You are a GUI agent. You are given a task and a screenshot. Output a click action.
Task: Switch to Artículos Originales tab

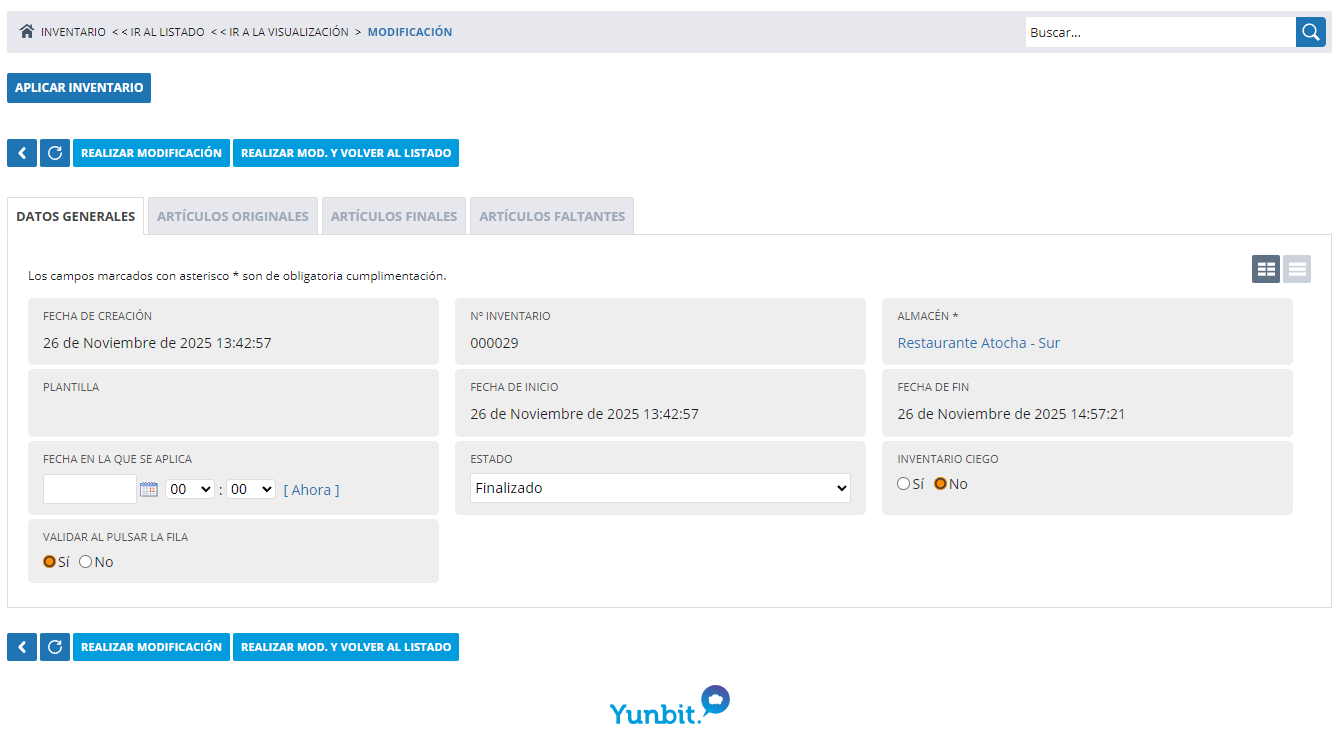(233, 216)
